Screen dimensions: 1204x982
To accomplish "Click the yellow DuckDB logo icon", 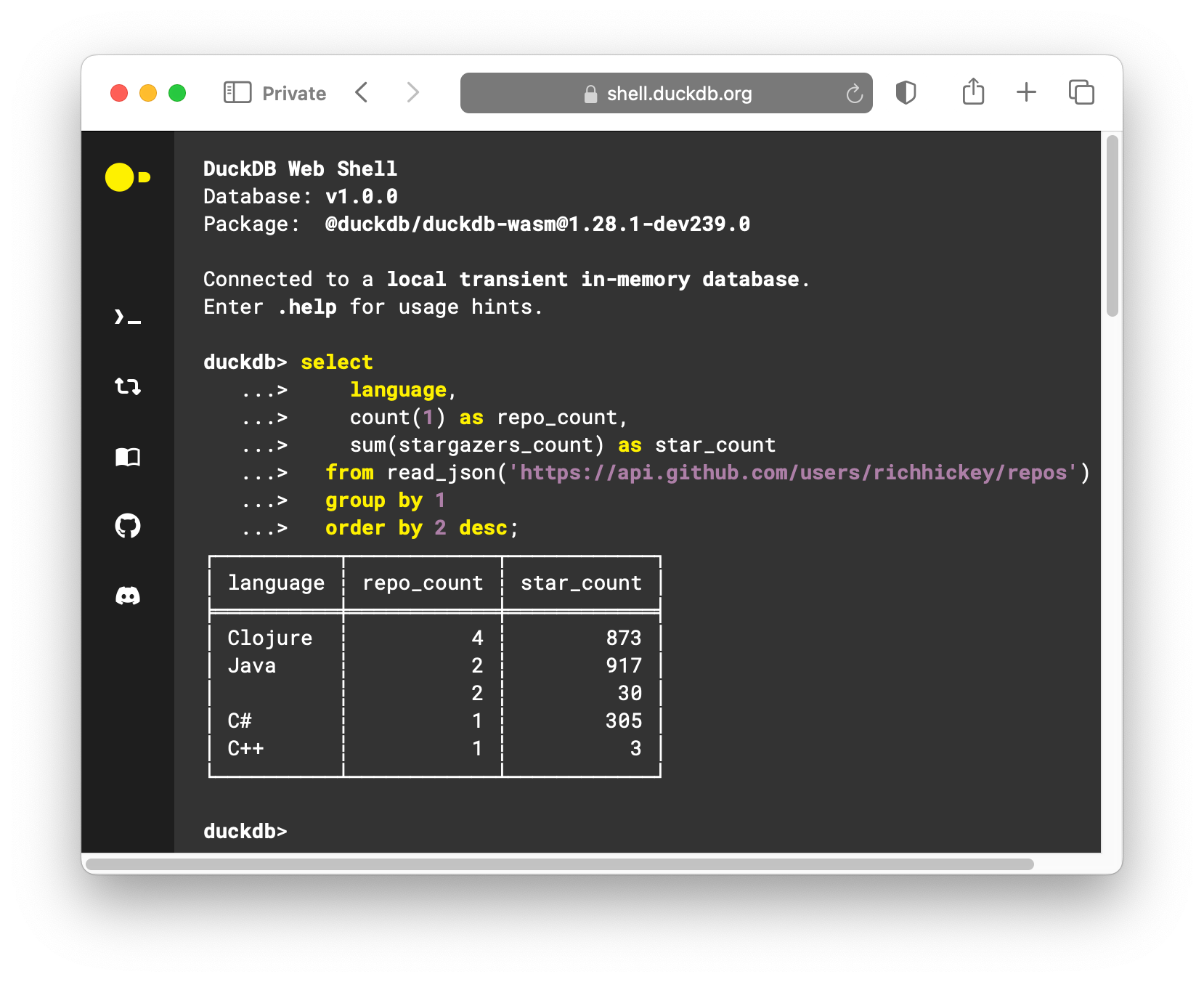I will coord(128,177).
